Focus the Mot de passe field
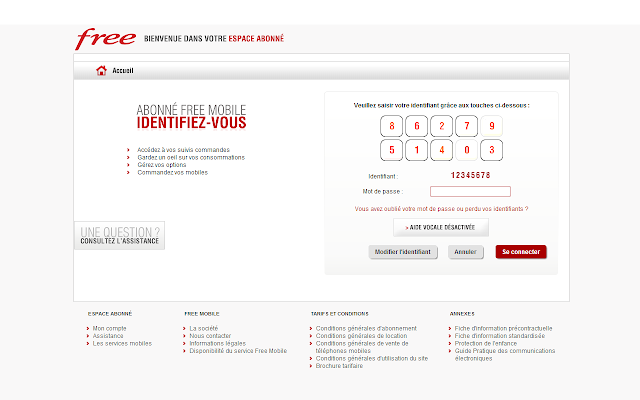 [x=470, y=191]
